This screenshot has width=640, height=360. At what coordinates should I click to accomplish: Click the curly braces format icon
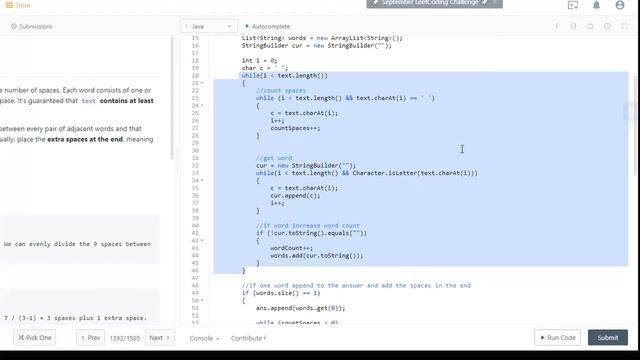tap(573, 26)
